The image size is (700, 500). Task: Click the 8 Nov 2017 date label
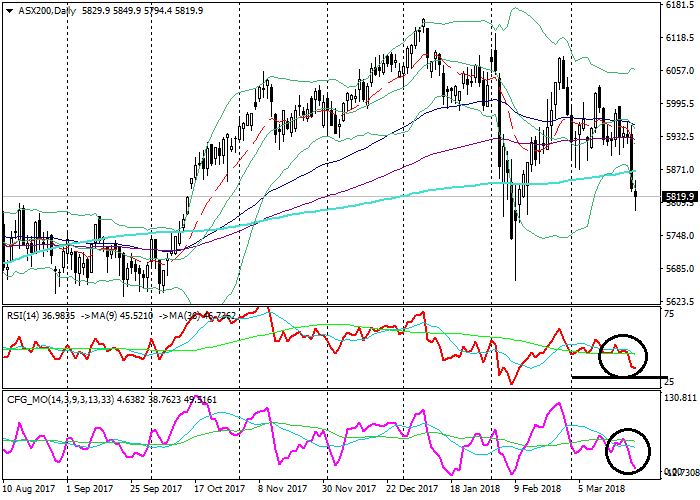[283, 489]
